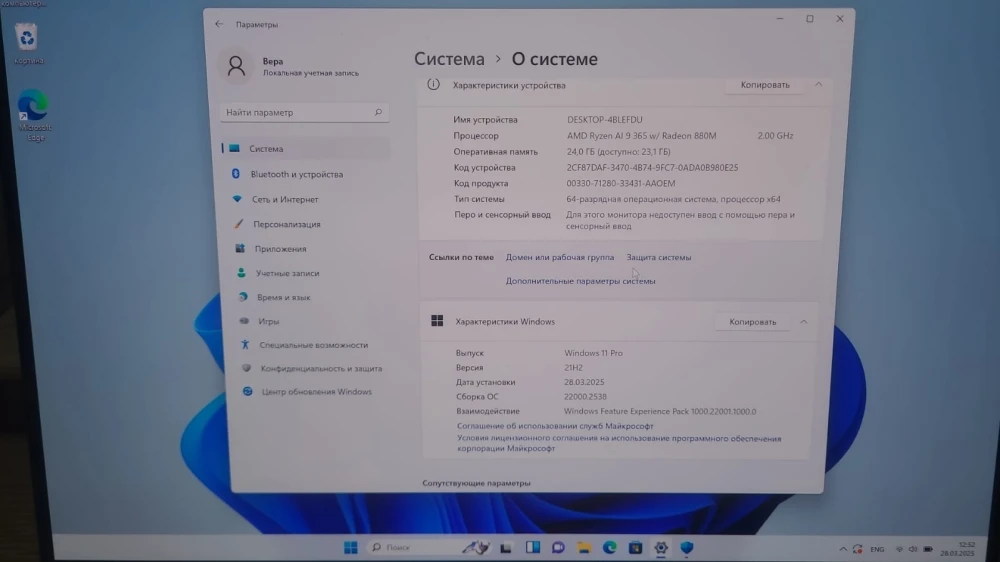Copy device specifications with Копировать
This screenshot has height=562, width=1000.
765,85
